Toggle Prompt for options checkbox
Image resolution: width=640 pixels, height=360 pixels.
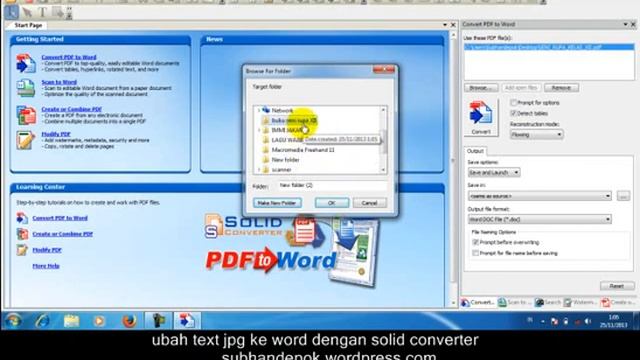513,103
